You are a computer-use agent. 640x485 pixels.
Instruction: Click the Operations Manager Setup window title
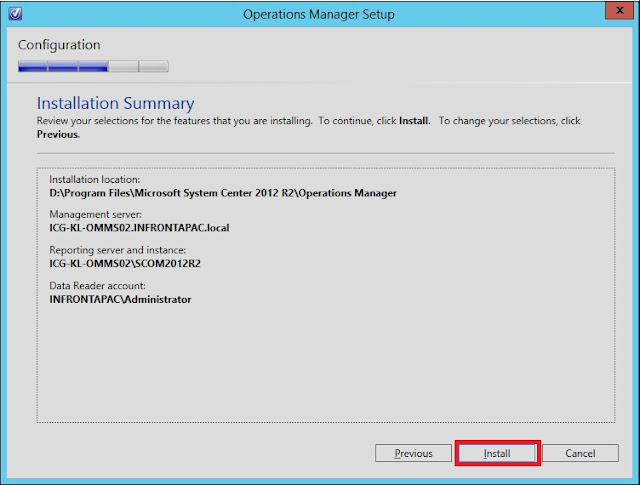tap(319, 14)
